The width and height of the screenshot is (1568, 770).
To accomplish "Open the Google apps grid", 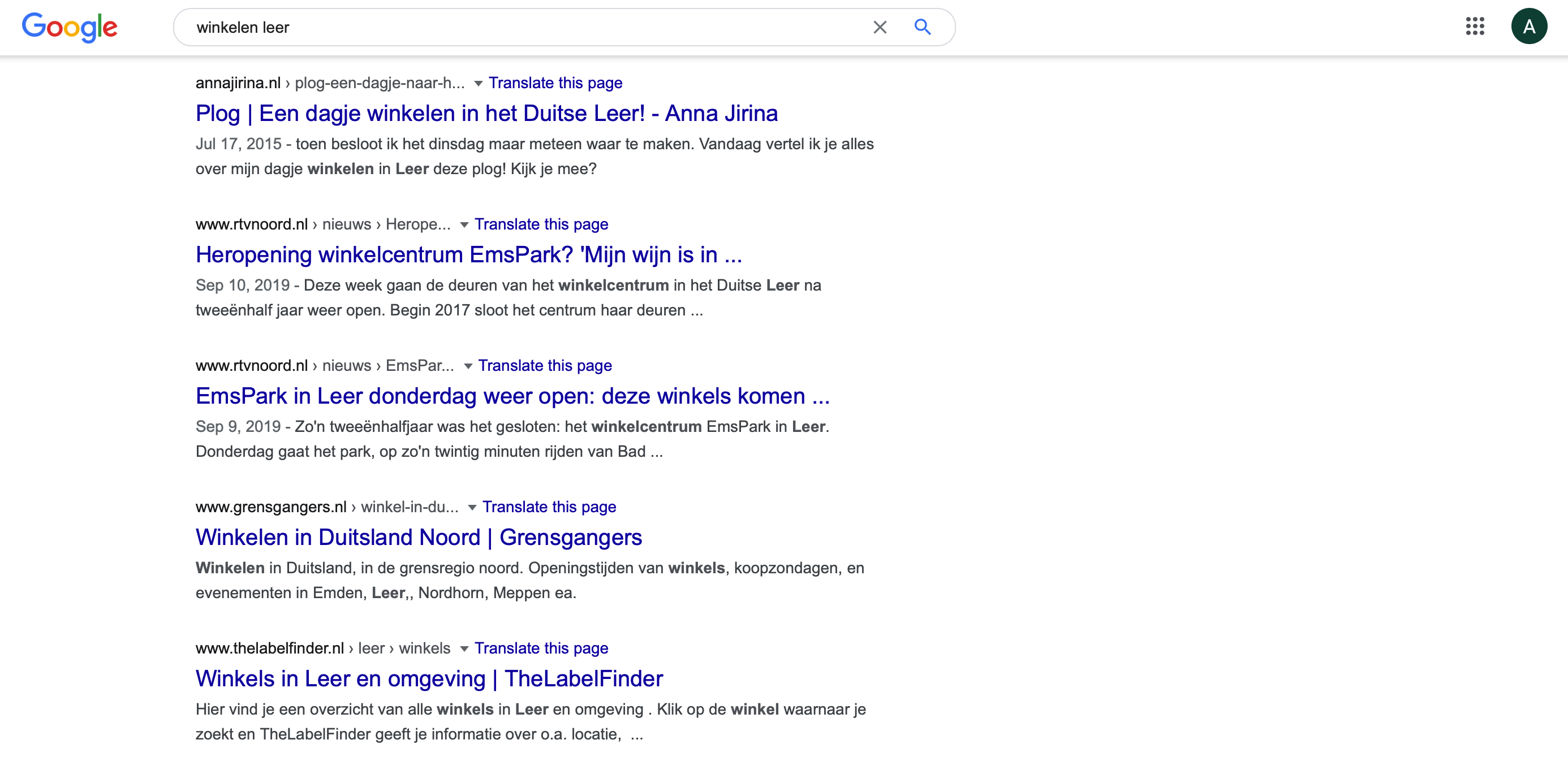I will pos(1475,27).
